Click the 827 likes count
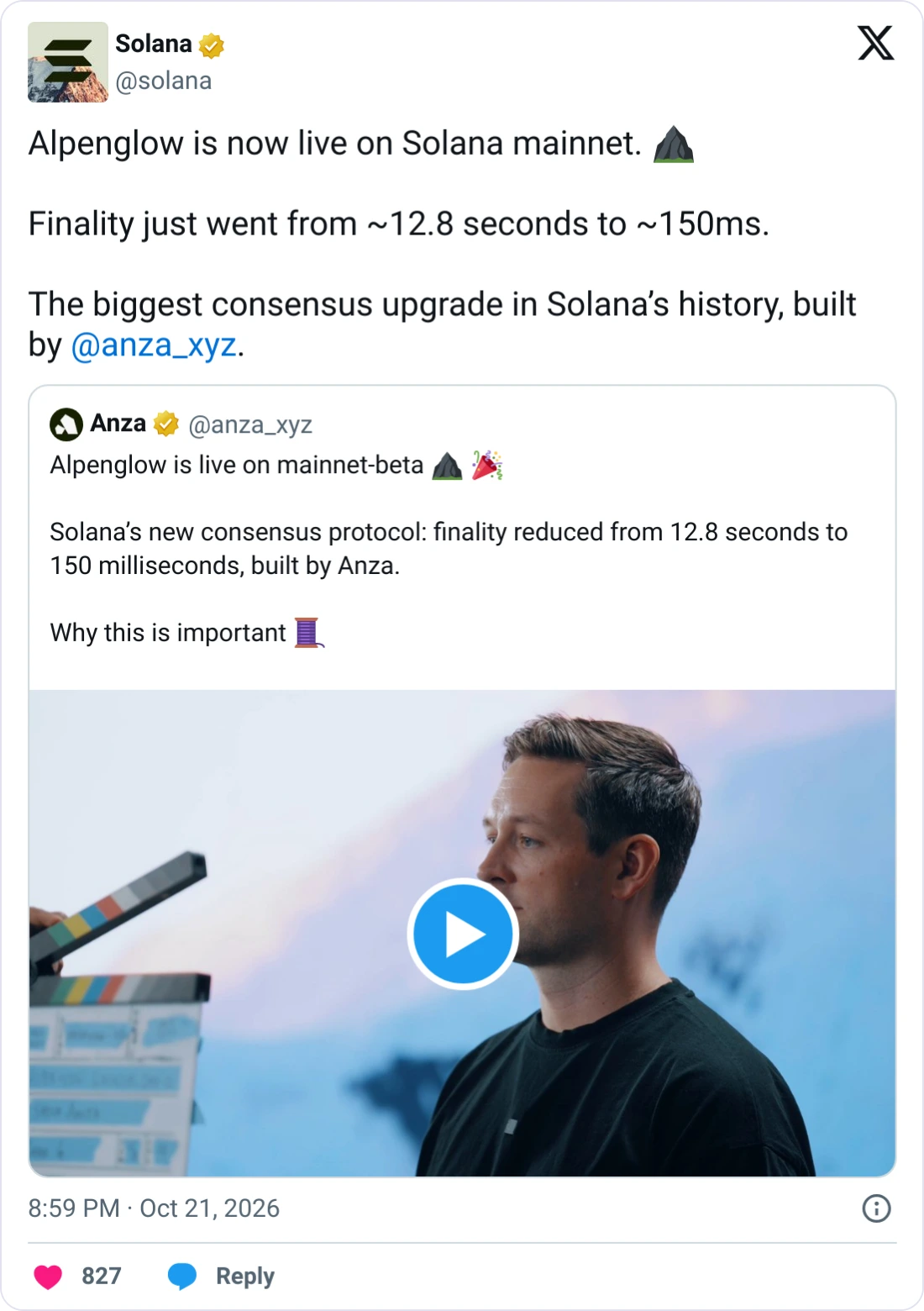This screenshot has width=924, height=1311. click(x=102, y=1277)
